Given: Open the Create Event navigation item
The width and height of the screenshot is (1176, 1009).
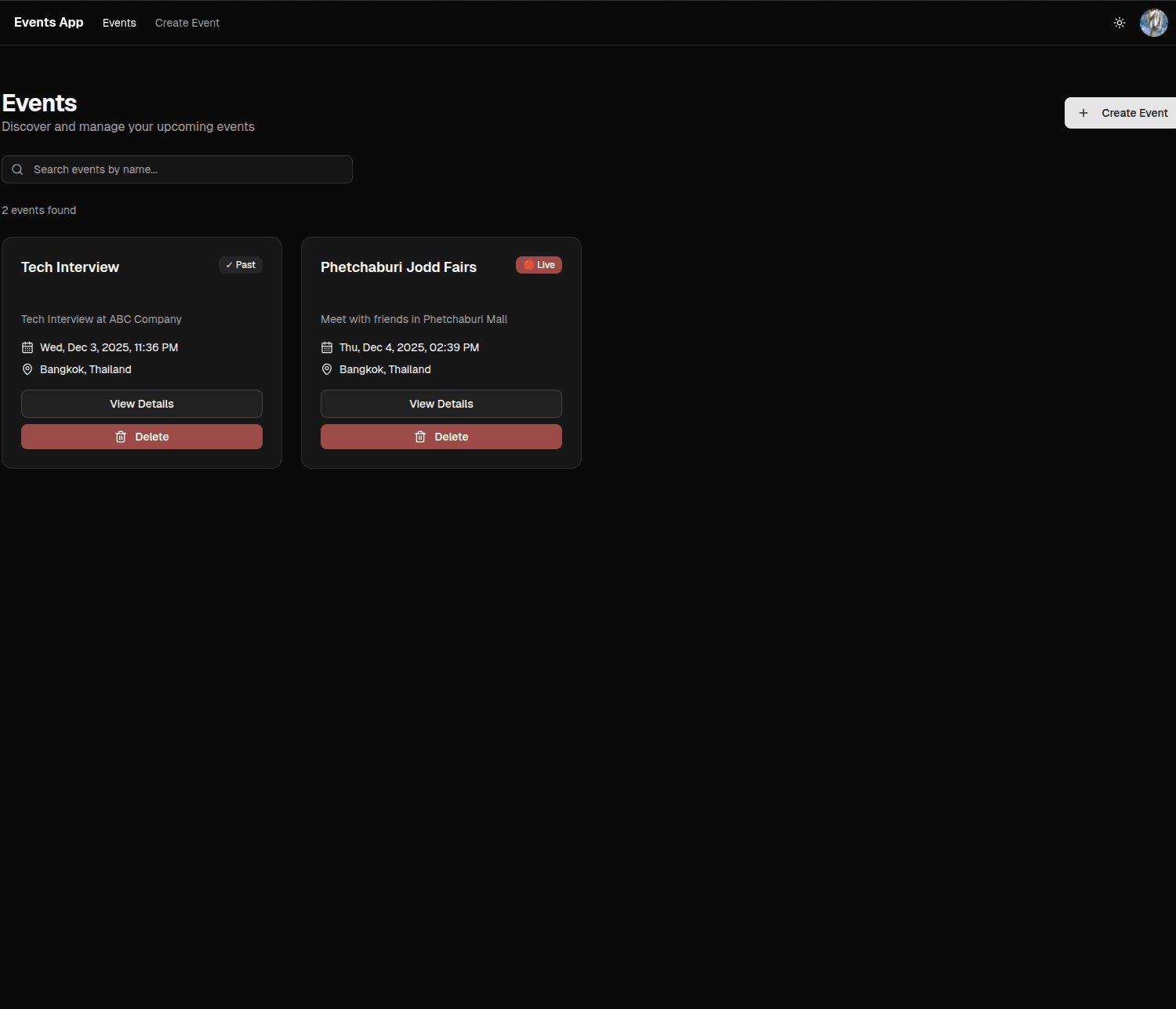Looking at the screenshot, I should point(187,22).
